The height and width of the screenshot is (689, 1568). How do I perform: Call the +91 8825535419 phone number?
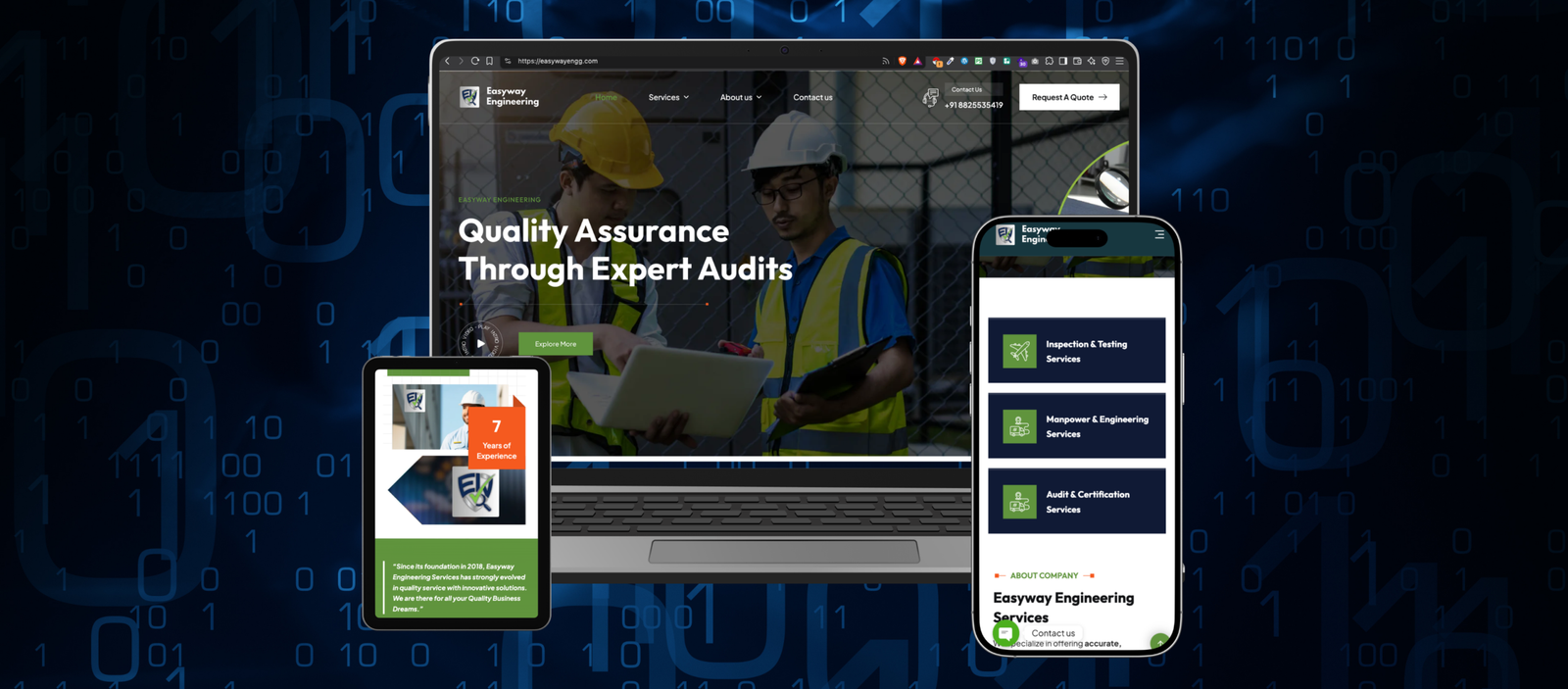click(973, 105)
